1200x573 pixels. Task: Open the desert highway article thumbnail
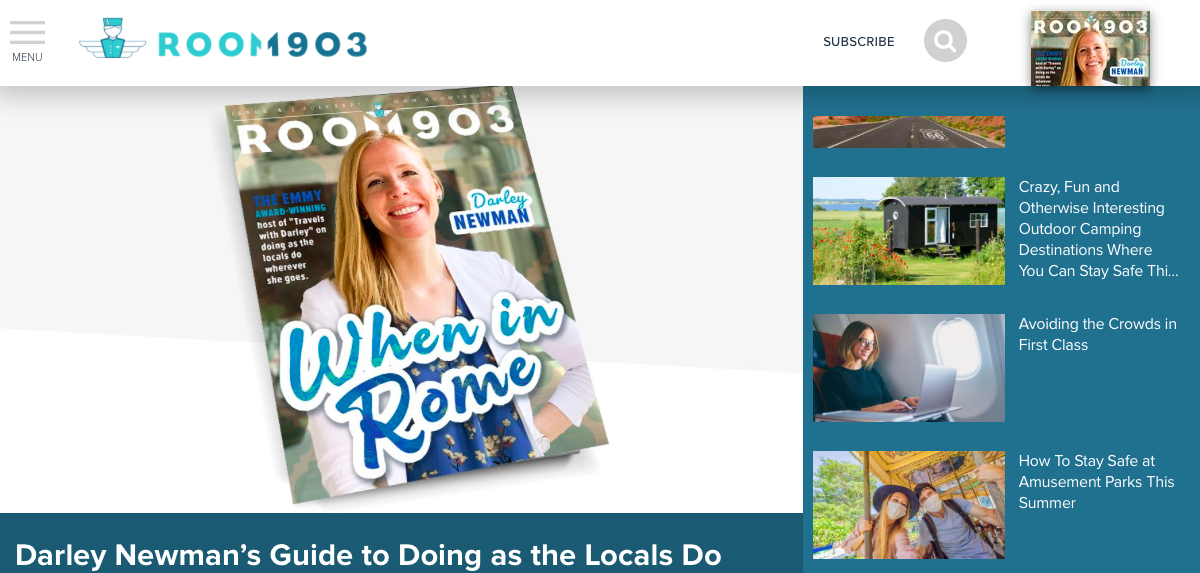click(909, 132)
